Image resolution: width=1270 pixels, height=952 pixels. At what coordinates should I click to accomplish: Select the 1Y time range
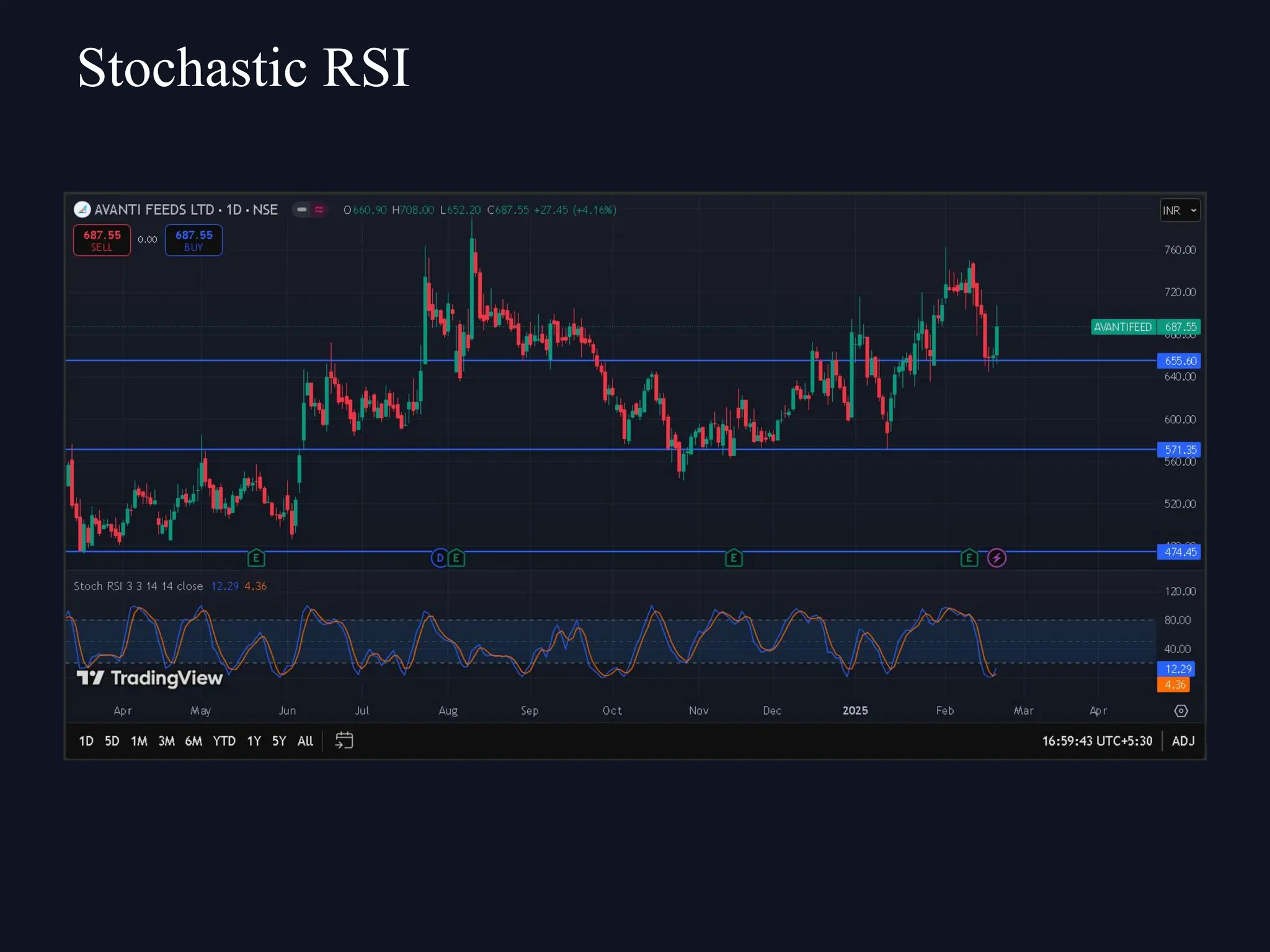tap(254, 741)
